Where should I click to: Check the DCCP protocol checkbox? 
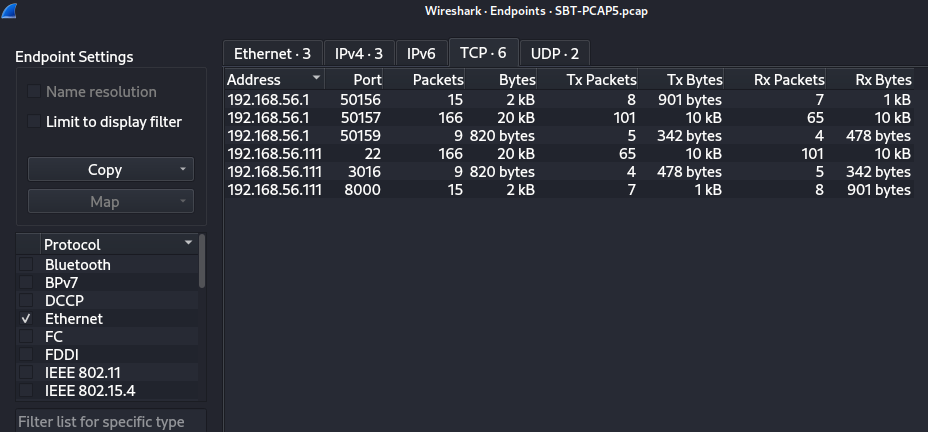click(26, 301)
